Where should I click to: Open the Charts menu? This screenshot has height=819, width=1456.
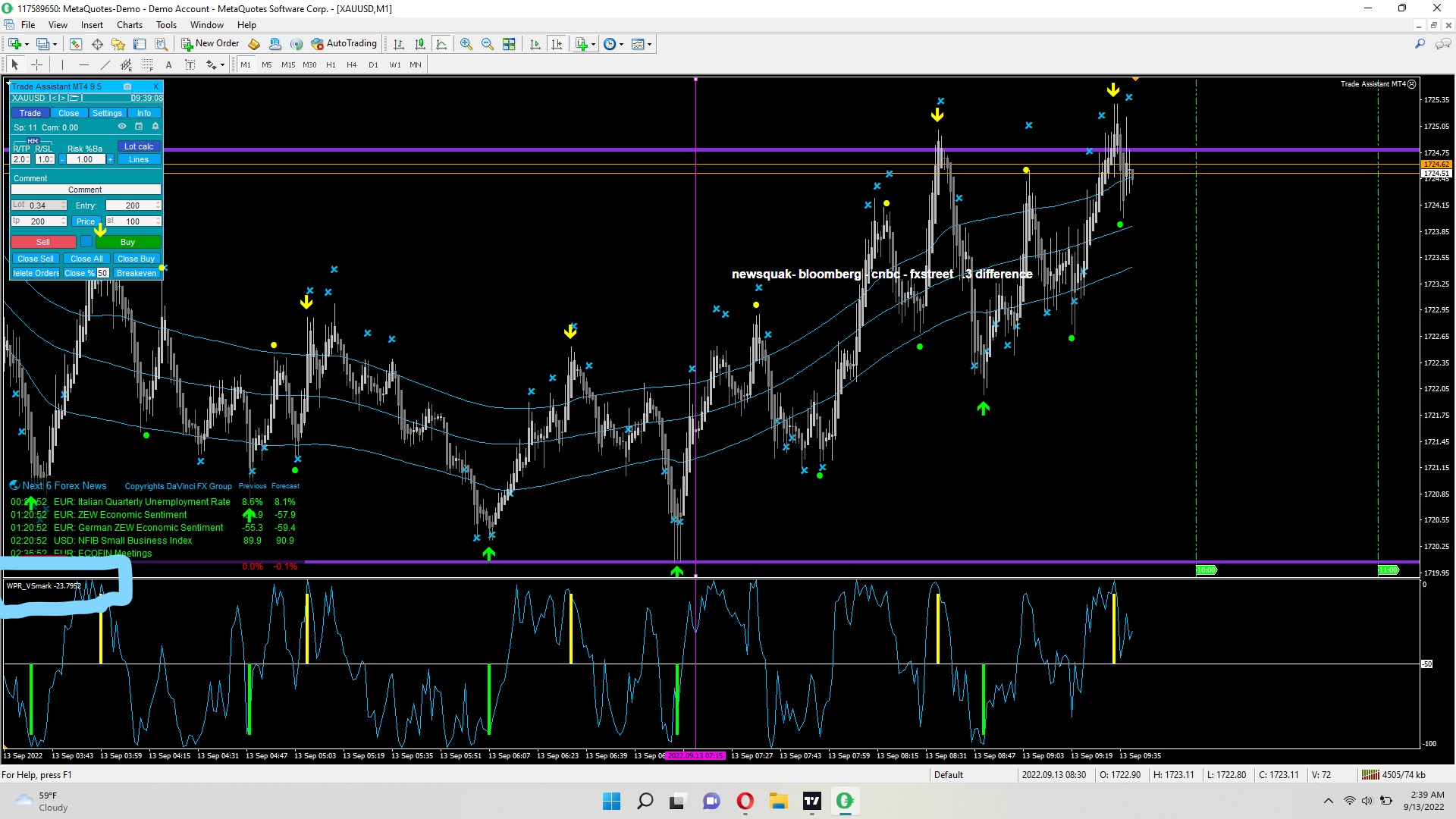130,25
